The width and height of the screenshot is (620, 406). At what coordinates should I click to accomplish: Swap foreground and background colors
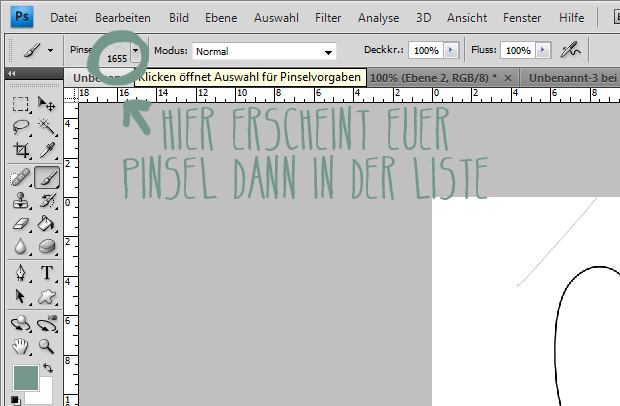click(x=48, y=369)
